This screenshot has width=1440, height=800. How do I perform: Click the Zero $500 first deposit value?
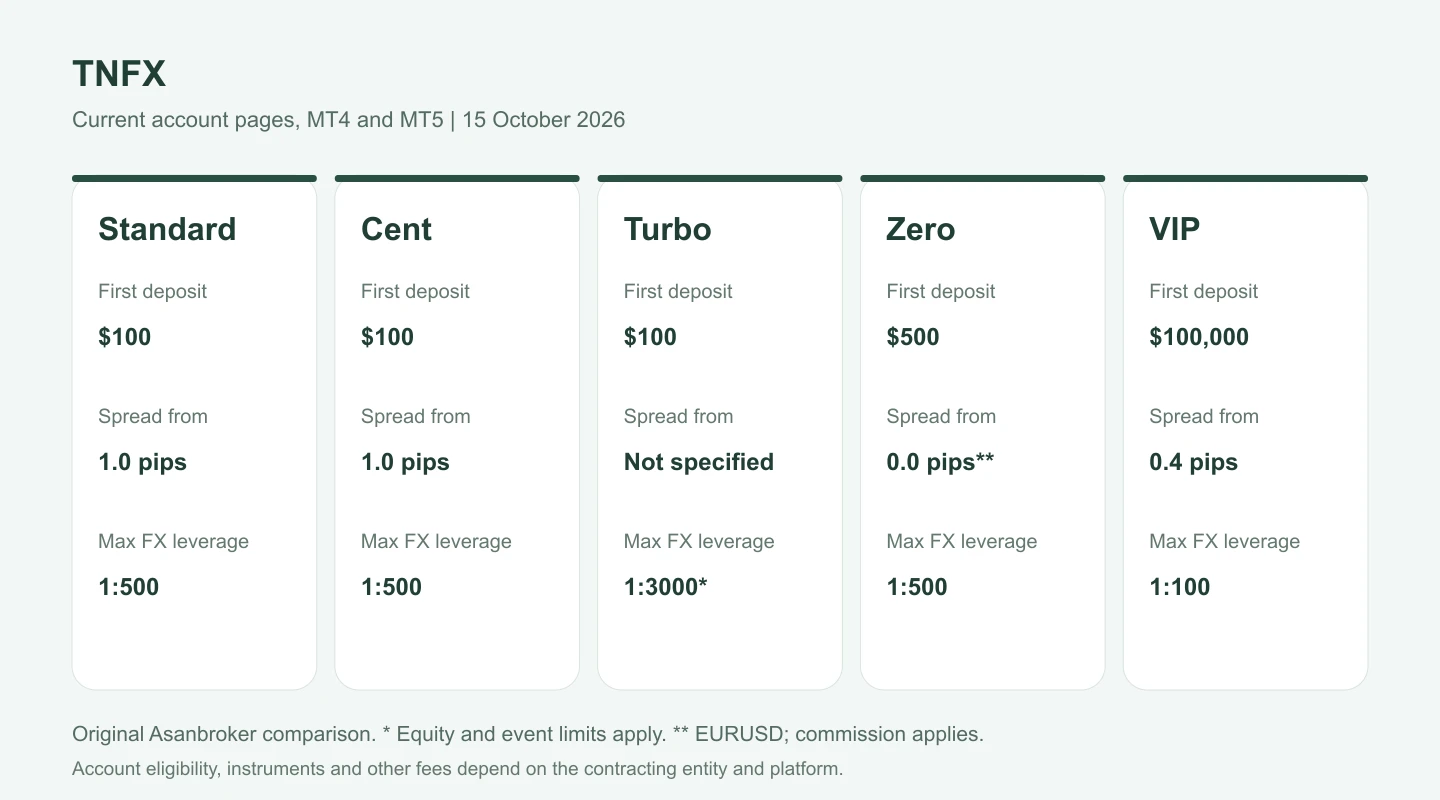[x=913, y=337]
